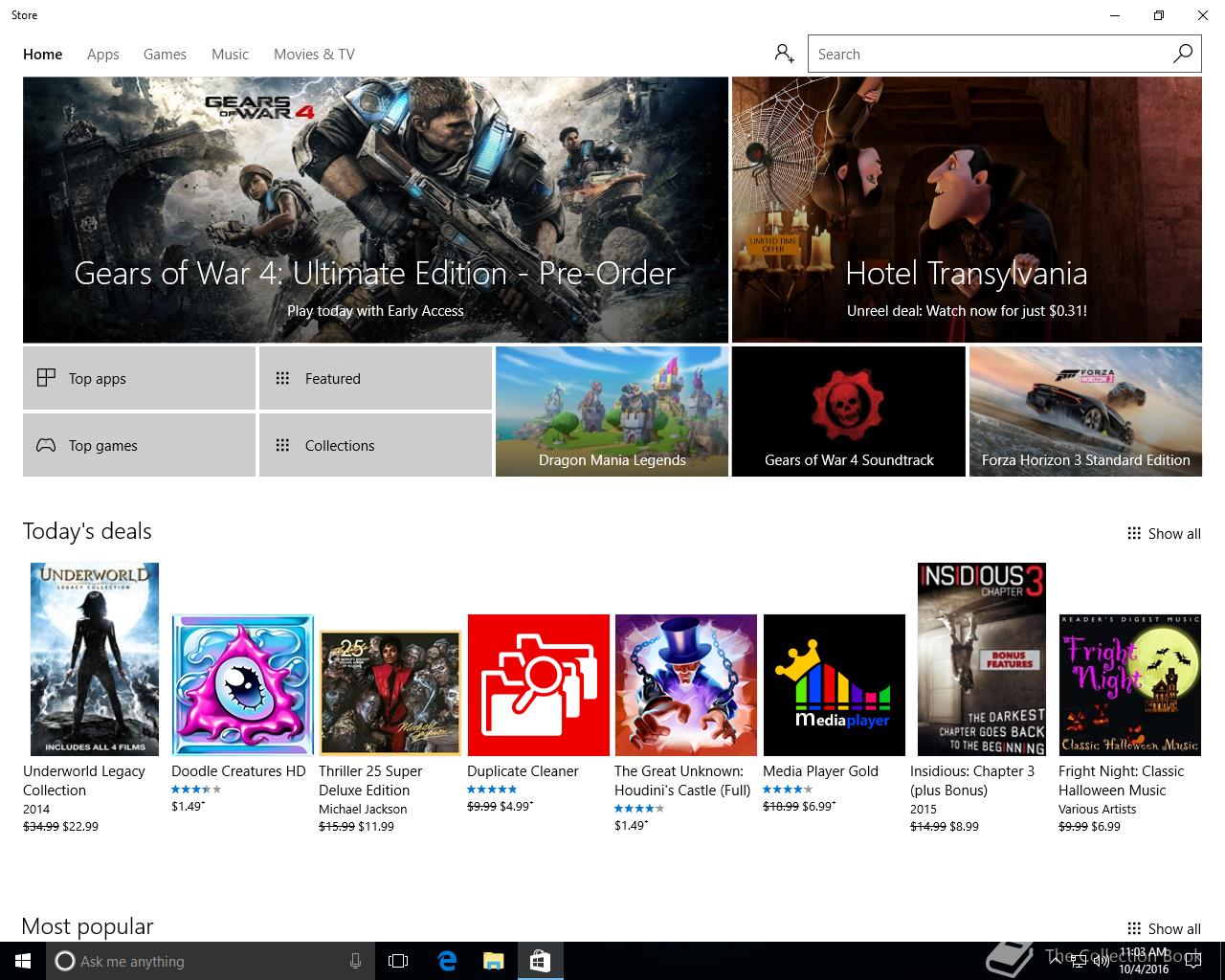Open the Home tab
The image size is (1225, 980).
(42, 55)
